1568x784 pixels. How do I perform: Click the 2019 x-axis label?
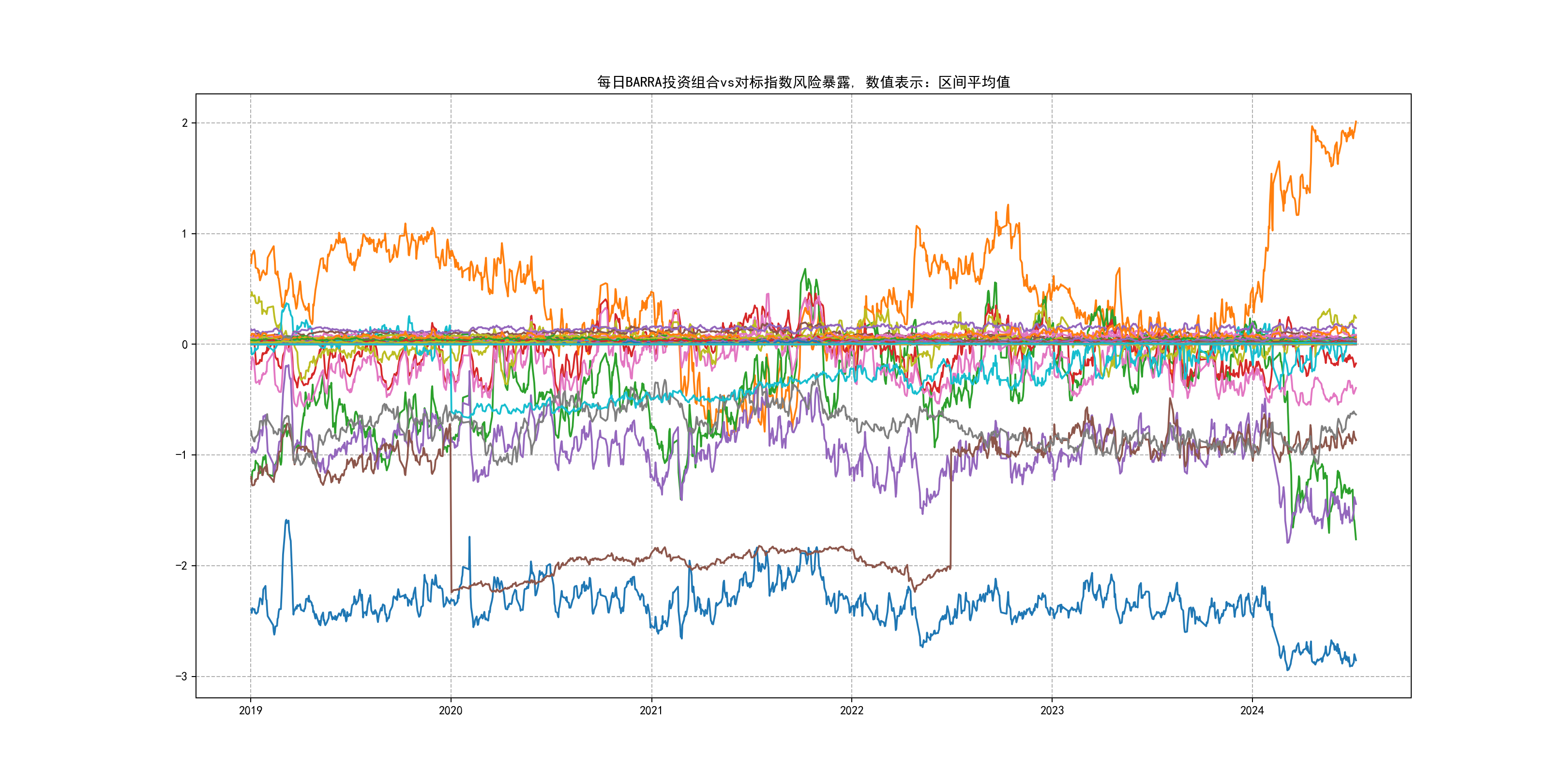click(250, 710)
